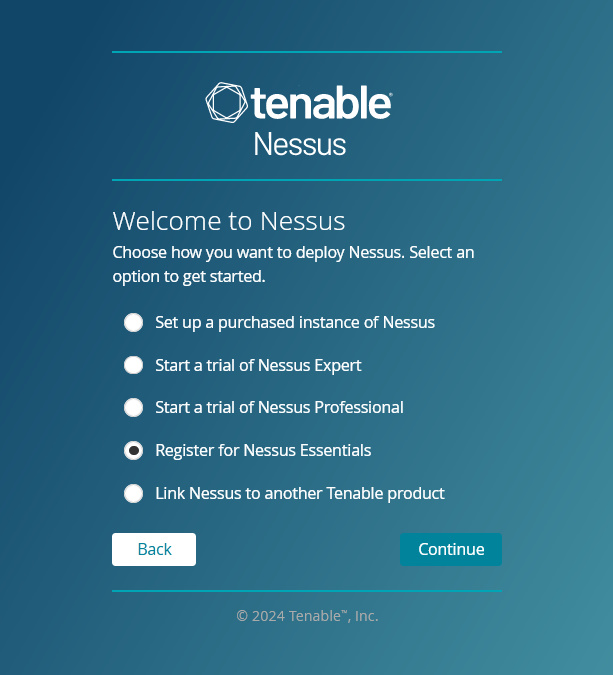Click the selected Nessus Essentials radio button
The height and width of the screenshot is (675, 613).
click(x=133, y=451)
